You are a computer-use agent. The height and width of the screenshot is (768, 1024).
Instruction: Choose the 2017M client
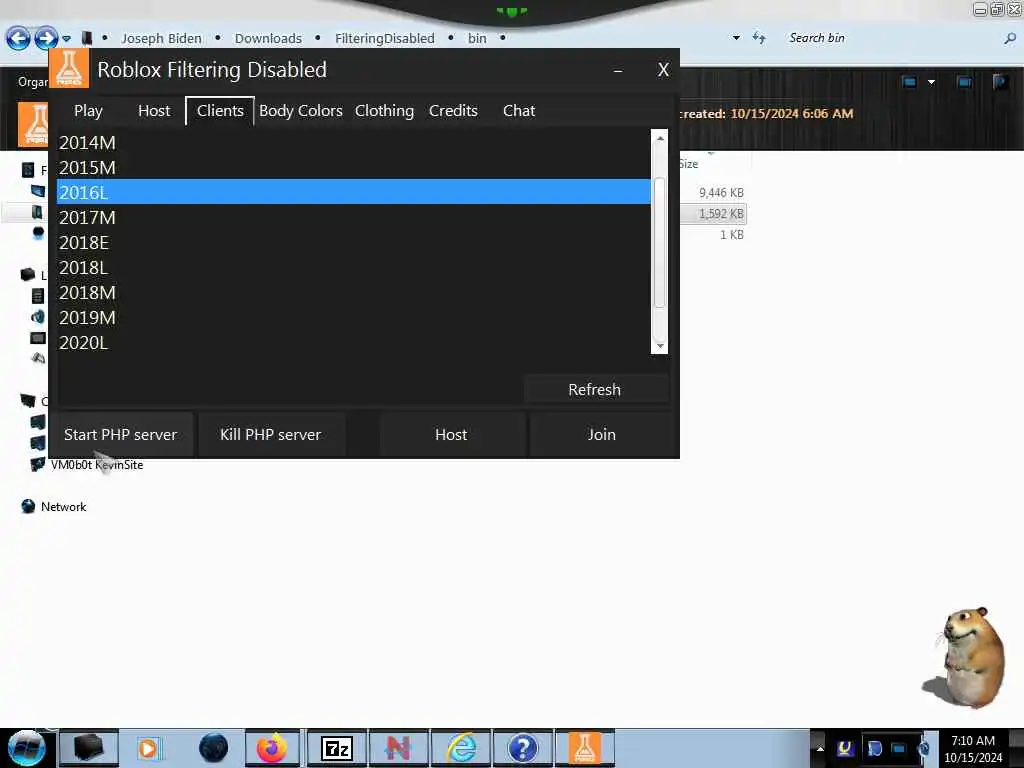[x=353, y=217]
